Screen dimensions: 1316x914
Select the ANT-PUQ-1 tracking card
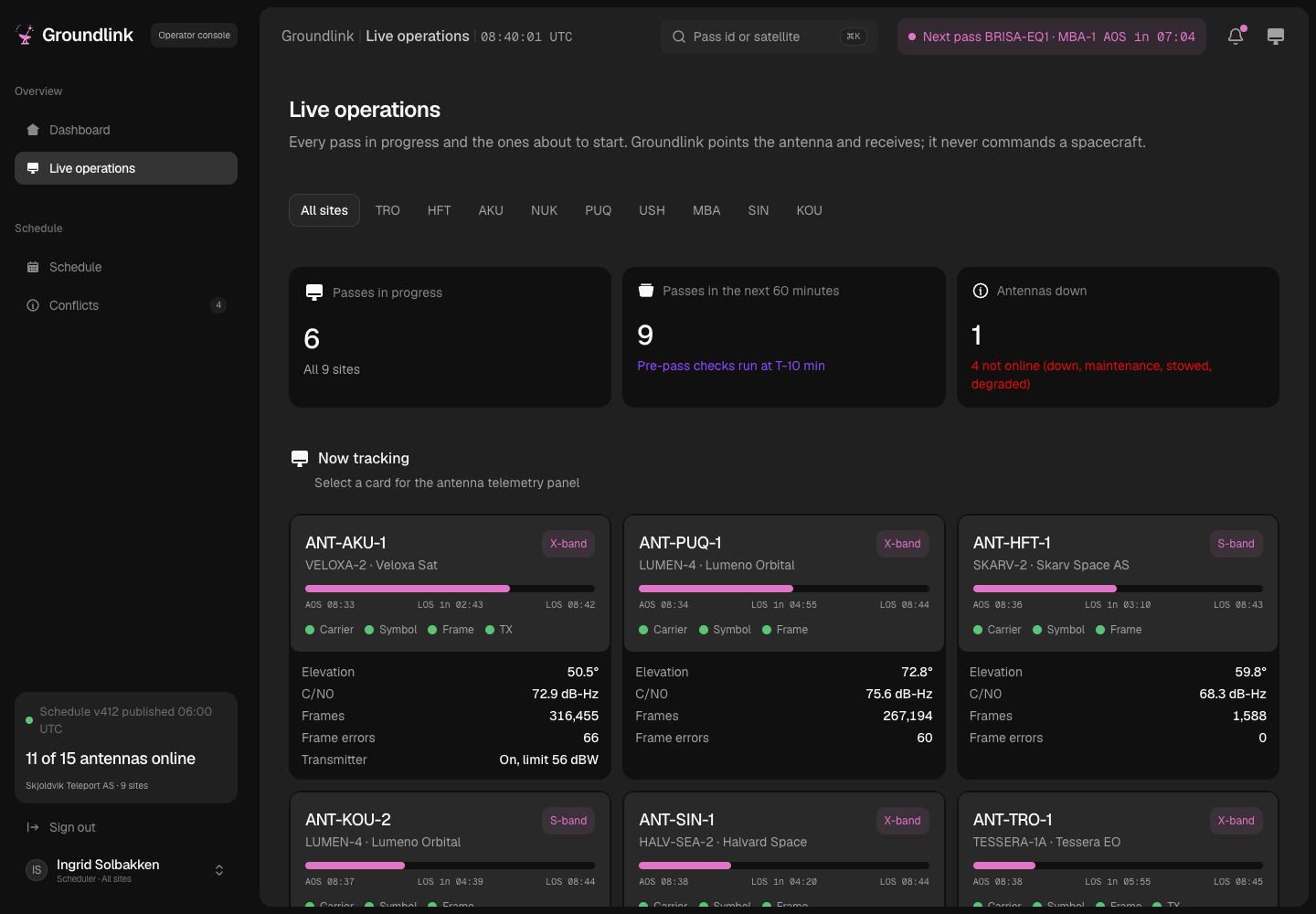pos(784,647)
